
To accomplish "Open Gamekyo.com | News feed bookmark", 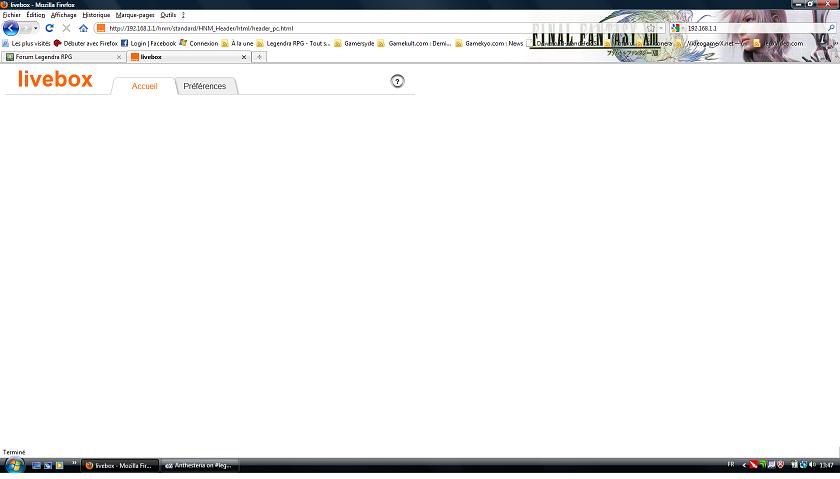I will [489, 43].
